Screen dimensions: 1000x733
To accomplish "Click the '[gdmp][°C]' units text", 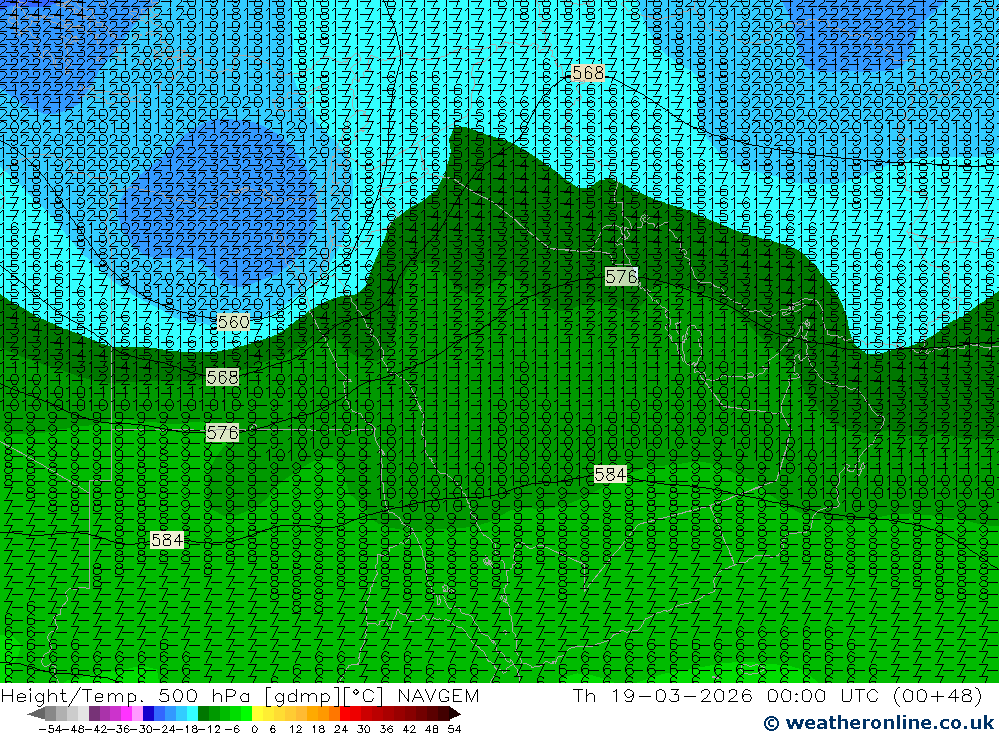I will pyautogui.click(x=323, y=695).
